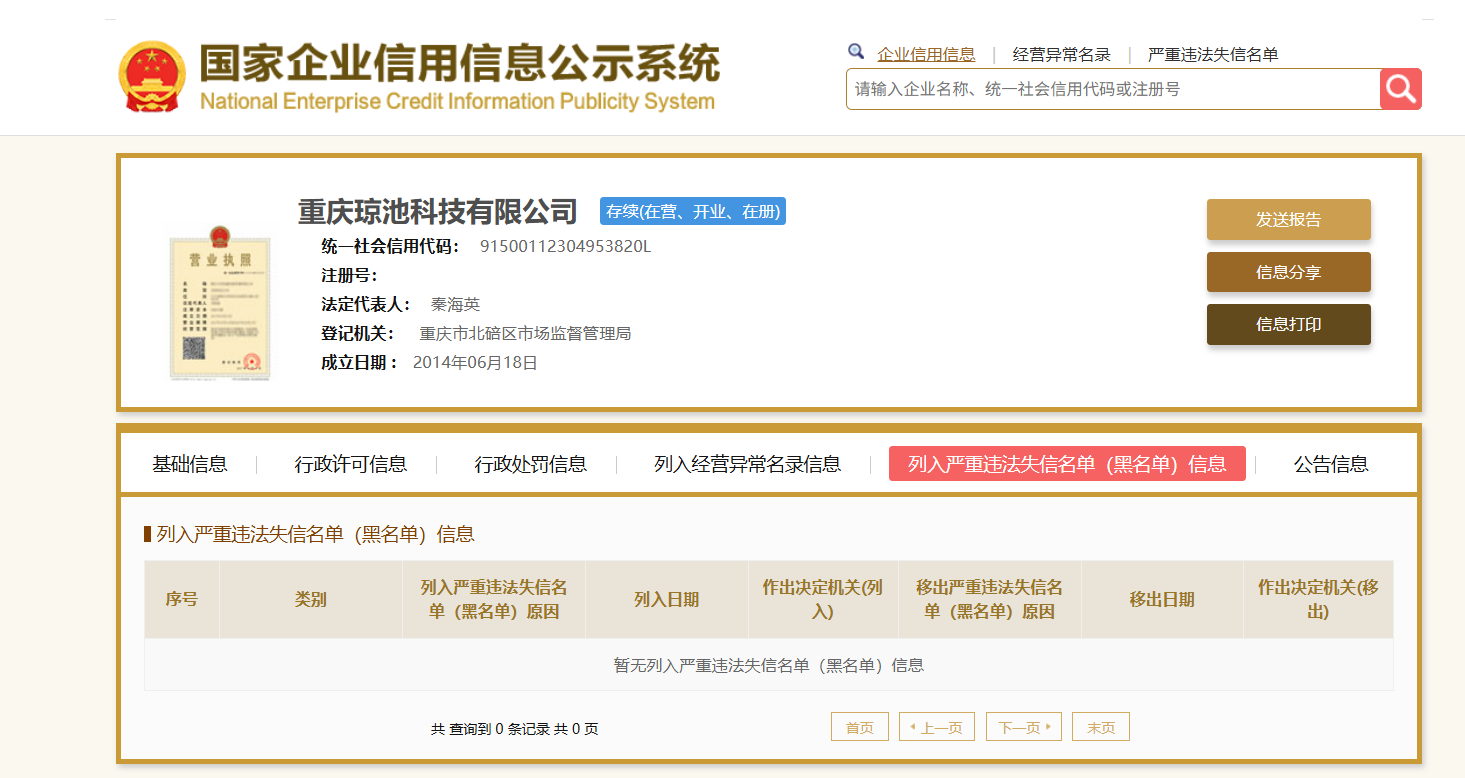Click the 作出决定机关(列入) column header
Image resolution: width=1465 pixels, height=778 pixels.
(823, 600)
